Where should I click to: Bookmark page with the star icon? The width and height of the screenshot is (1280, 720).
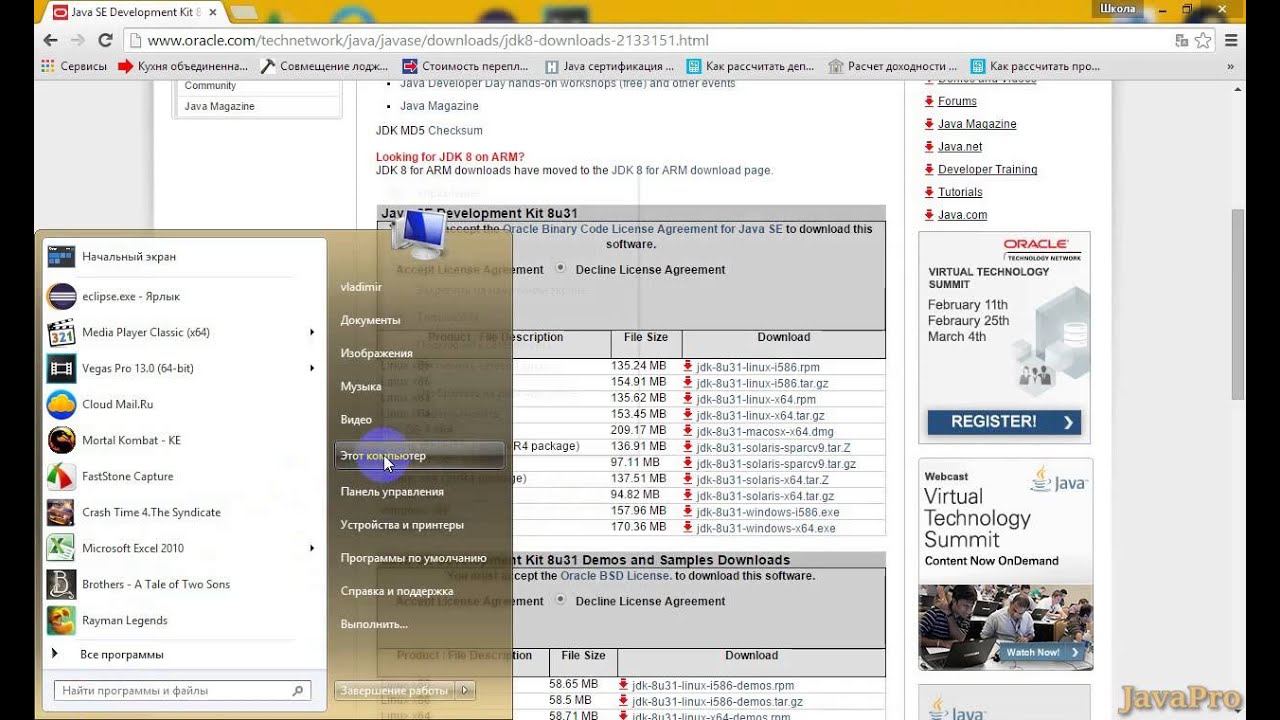[1203, 41]
